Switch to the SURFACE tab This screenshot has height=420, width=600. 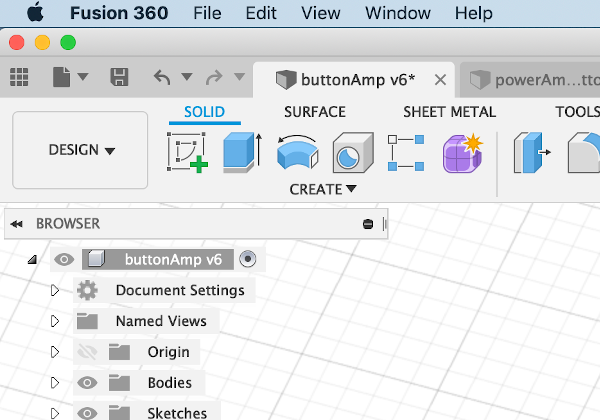click(314, 112)
